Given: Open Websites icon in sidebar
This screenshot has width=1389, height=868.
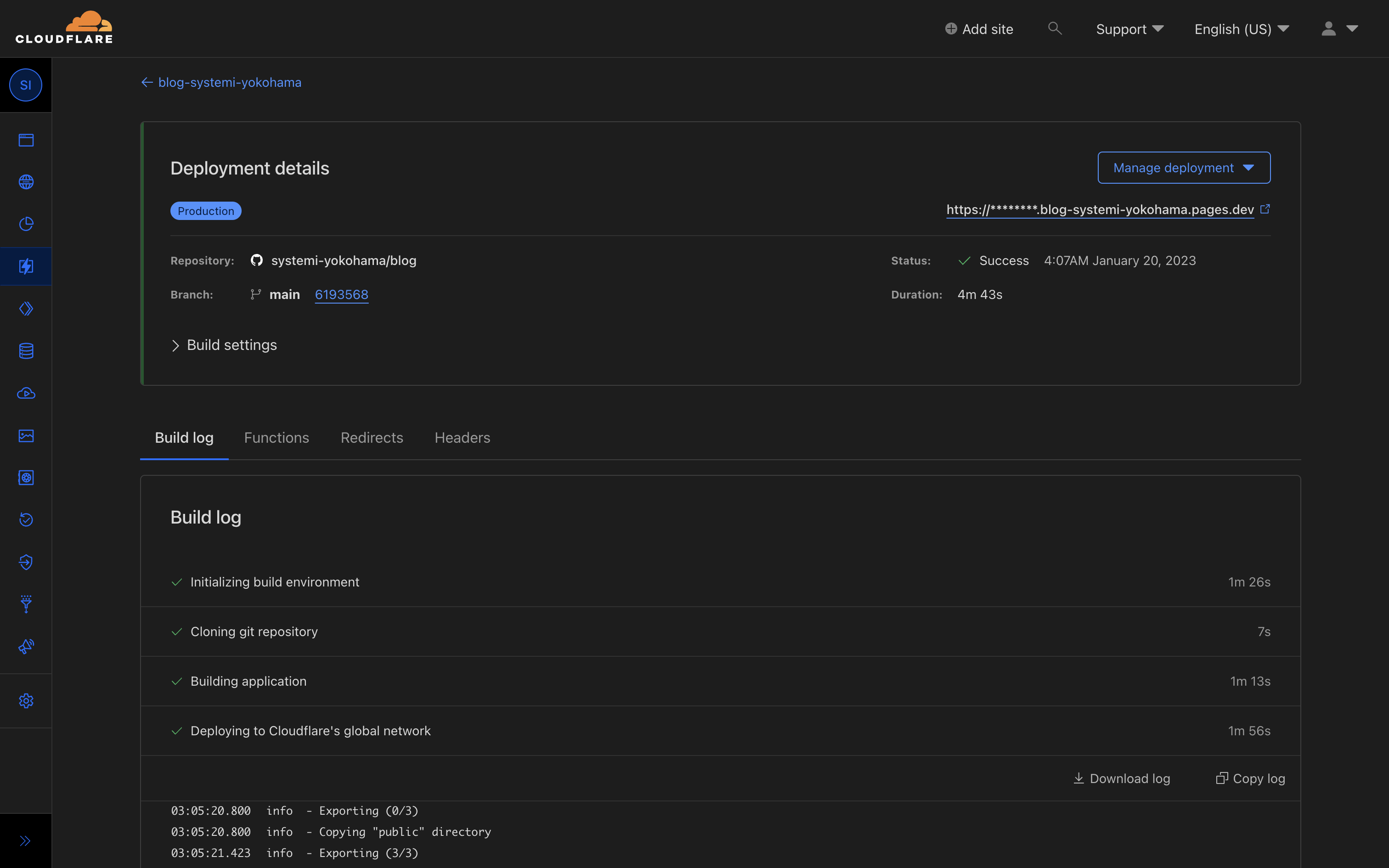Looking at the screenshot, I should tap(26, 140).
